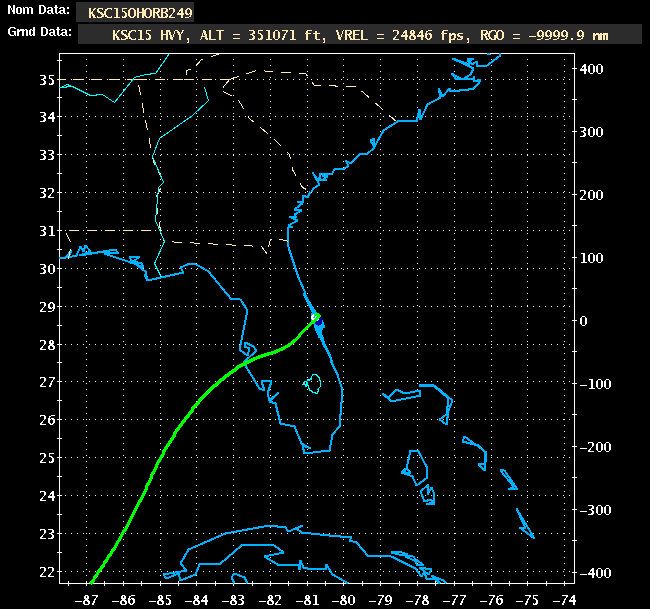
Task: Click latitude label 30 on left axis
Action: [47, 269]
